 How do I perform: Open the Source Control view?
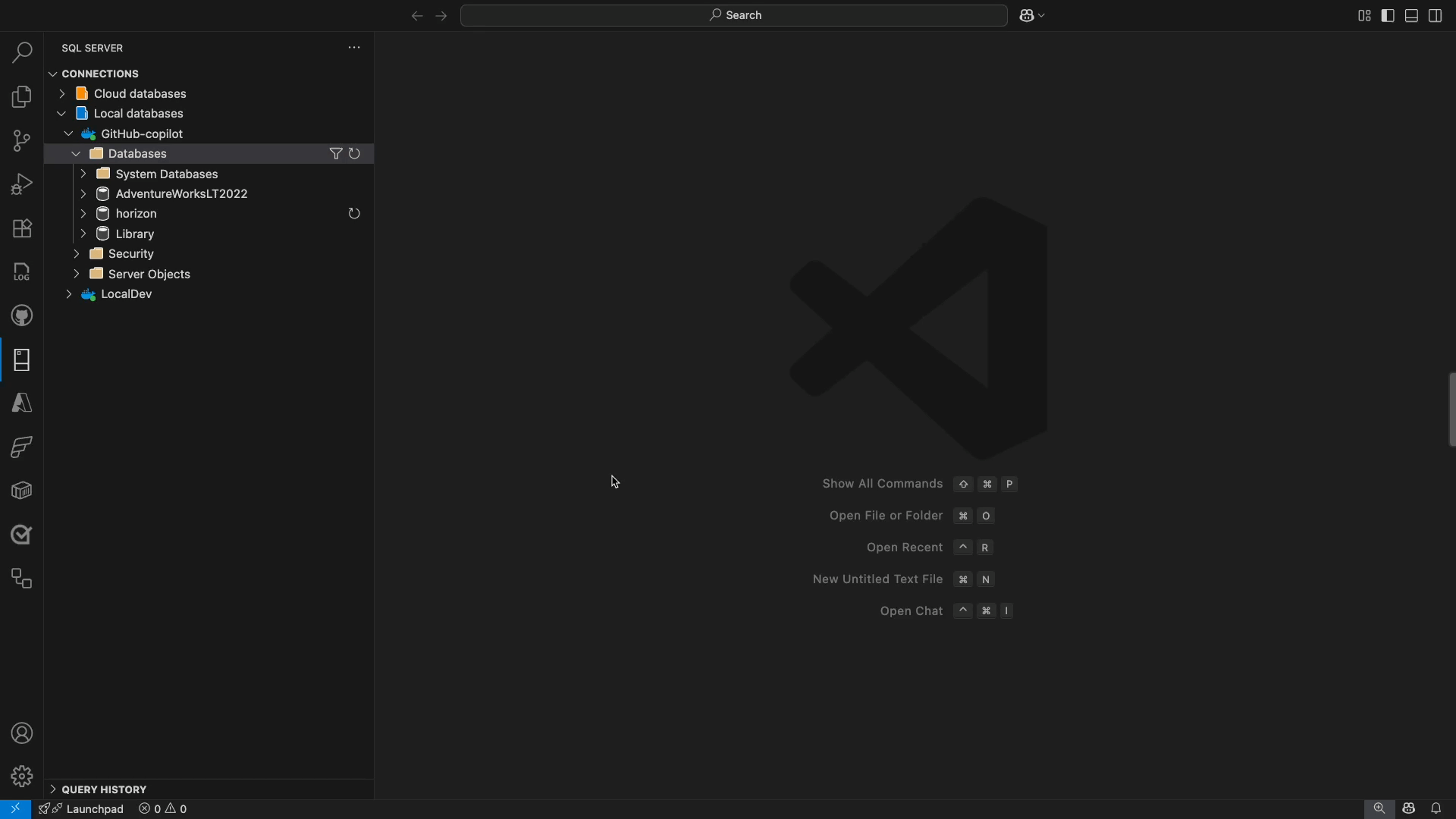click(22, 140)
